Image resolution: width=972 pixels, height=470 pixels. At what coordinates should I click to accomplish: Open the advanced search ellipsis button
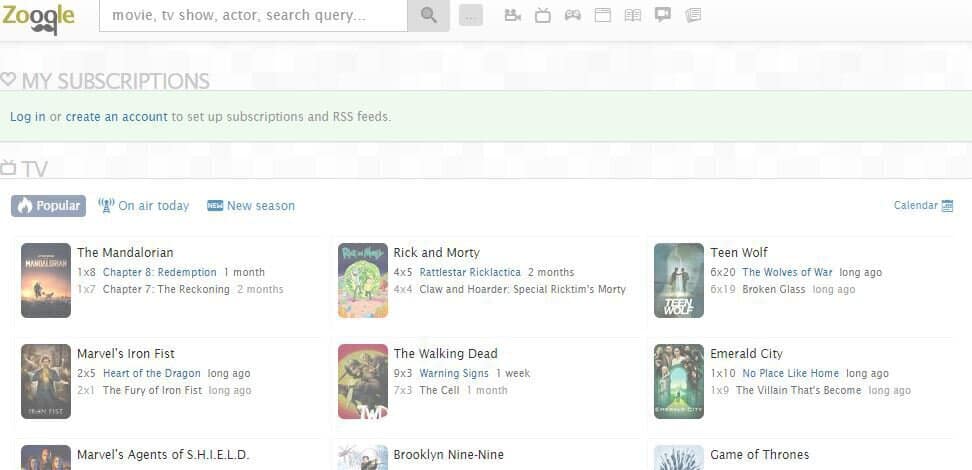pos(471,16)
